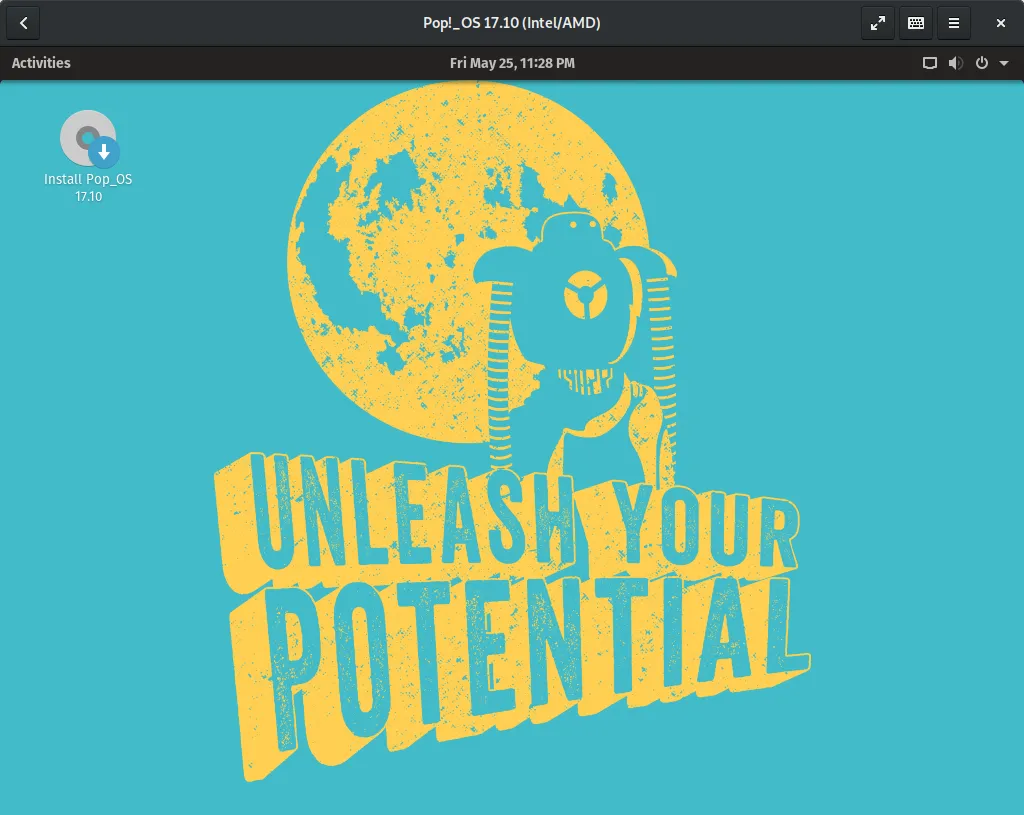
Task: Click the blue download arrow badge
Action: (103, 153)
